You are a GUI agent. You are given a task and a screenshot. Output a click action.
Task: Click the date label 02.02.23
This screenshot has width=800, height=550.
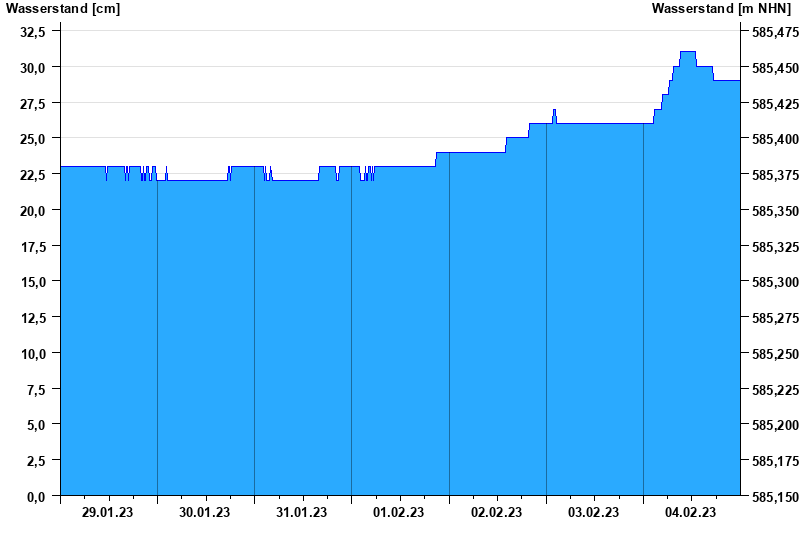(x=496, y=512)
